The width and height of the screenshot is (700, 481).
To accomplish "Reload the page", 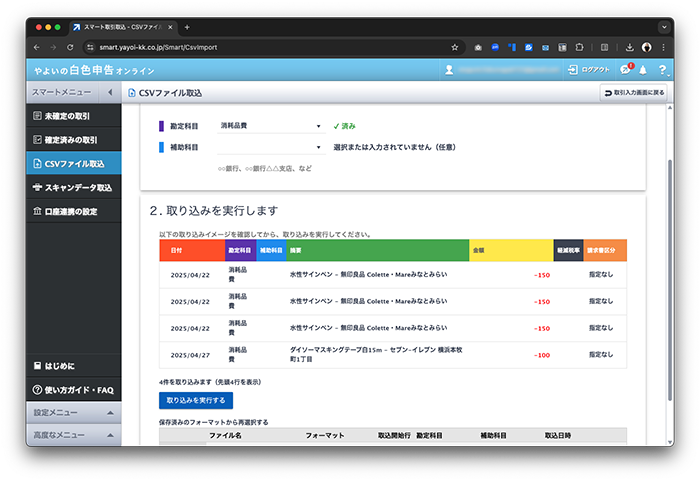I will point(70,47).
